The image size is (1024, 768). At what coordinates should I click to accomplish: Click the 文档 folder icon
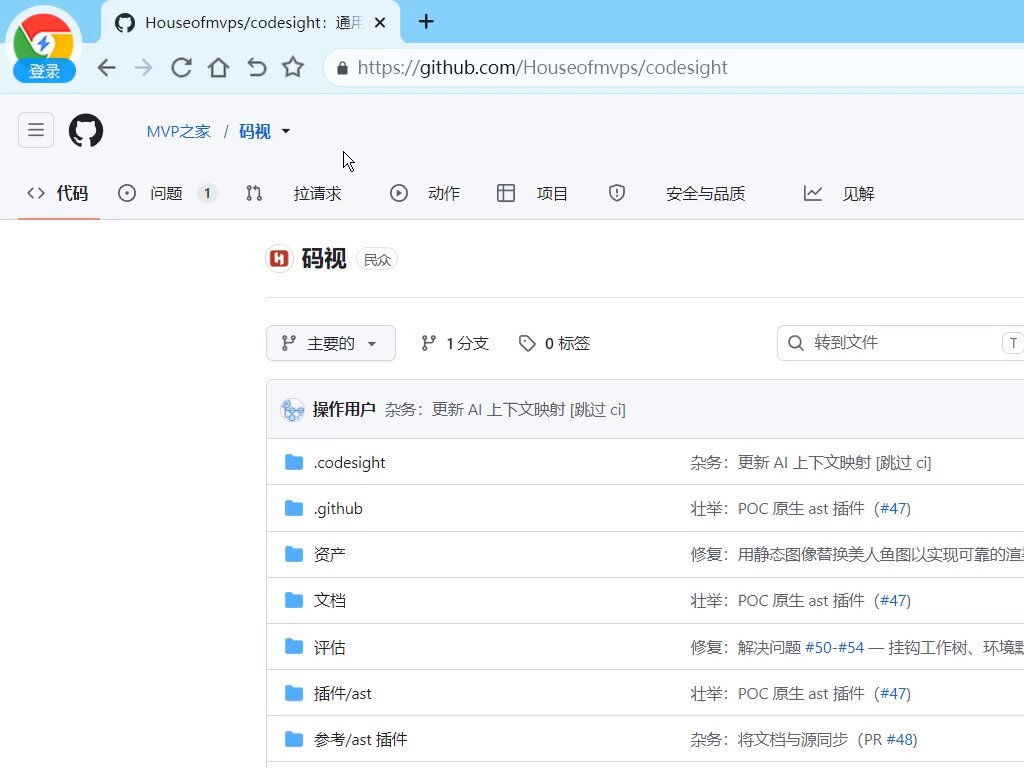[294, 600]
